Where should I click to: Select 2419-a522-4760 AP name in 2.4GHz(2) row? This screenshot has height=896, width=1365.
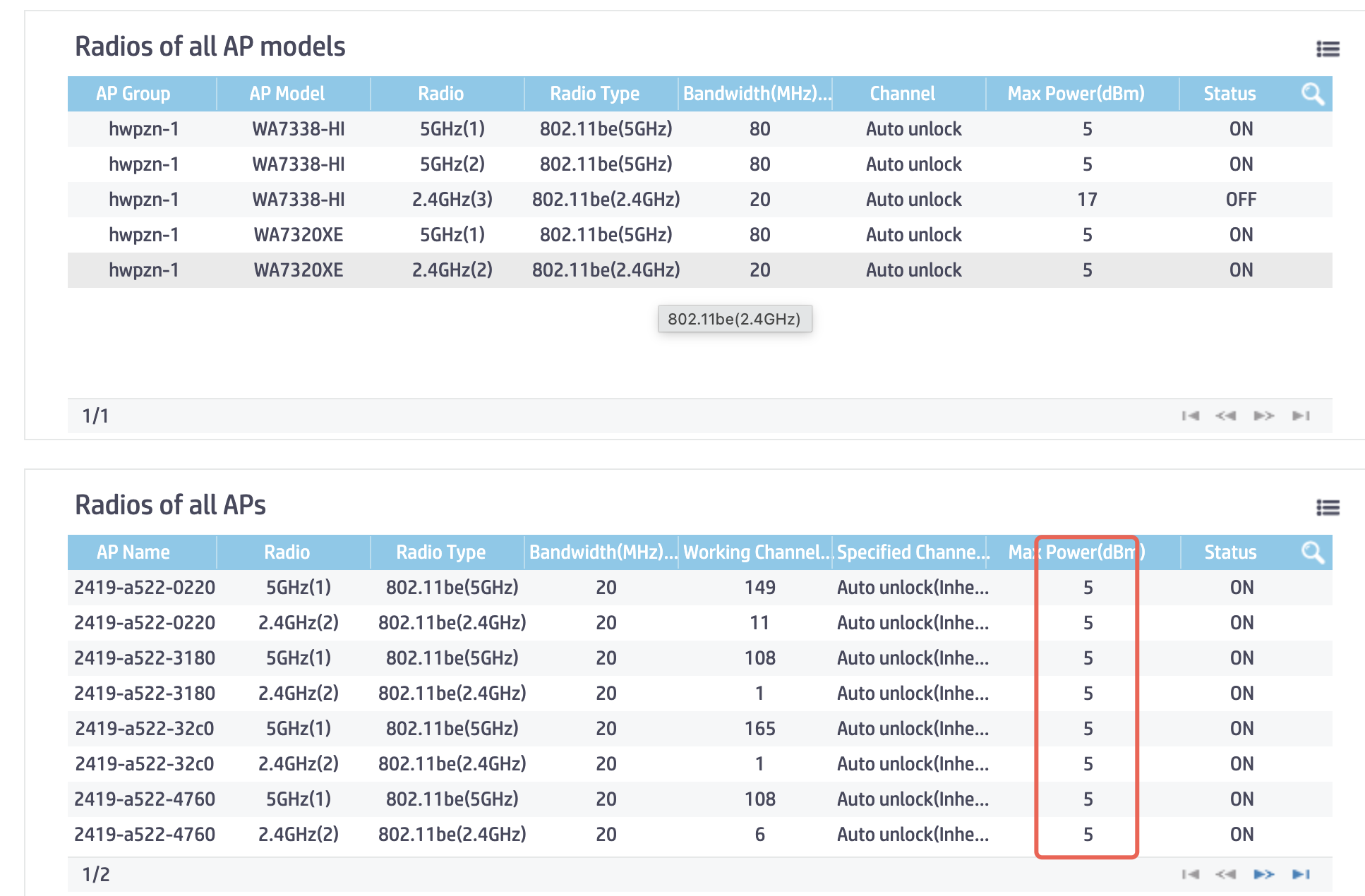145,835
